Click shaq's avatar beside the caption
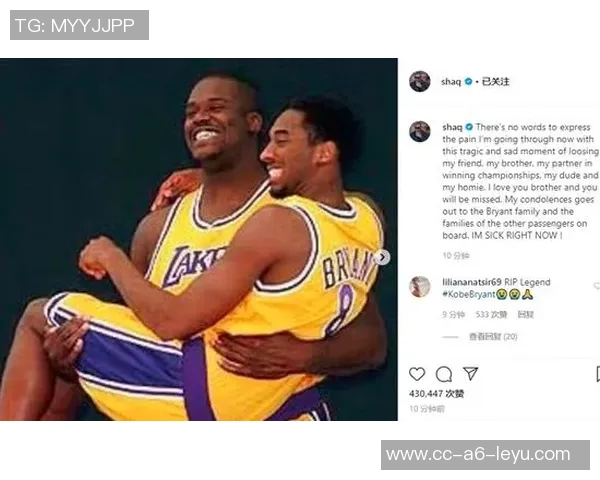The image size is (600, 480). coord(420,131)
